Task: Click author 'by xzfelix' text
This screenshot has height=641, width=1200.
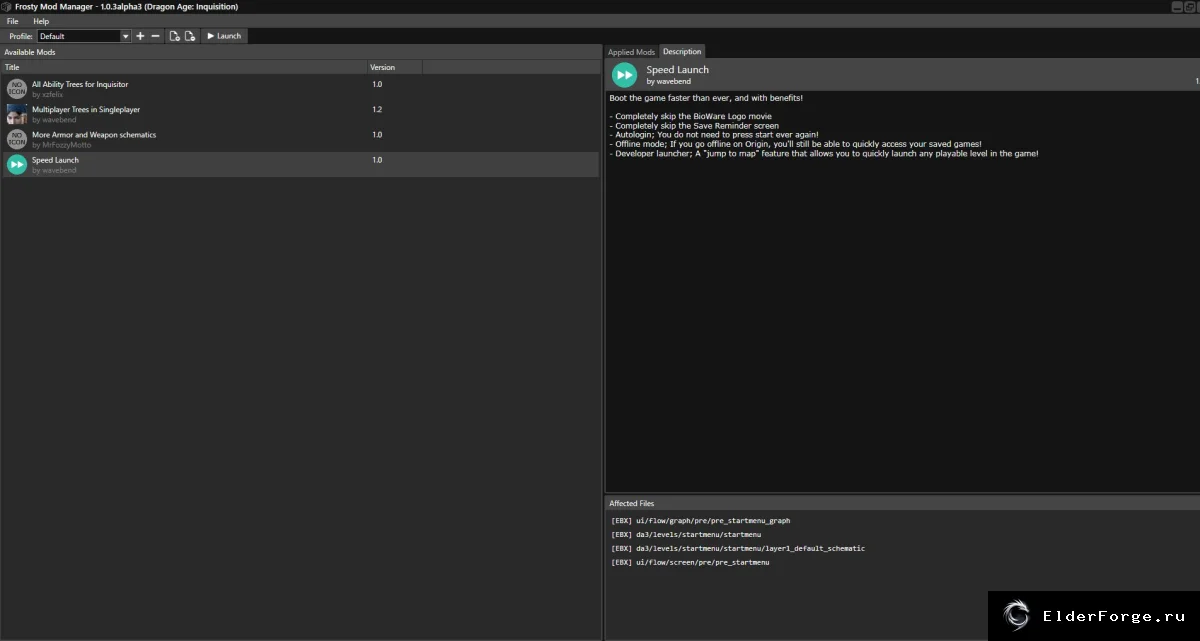Action: [47, 95]
